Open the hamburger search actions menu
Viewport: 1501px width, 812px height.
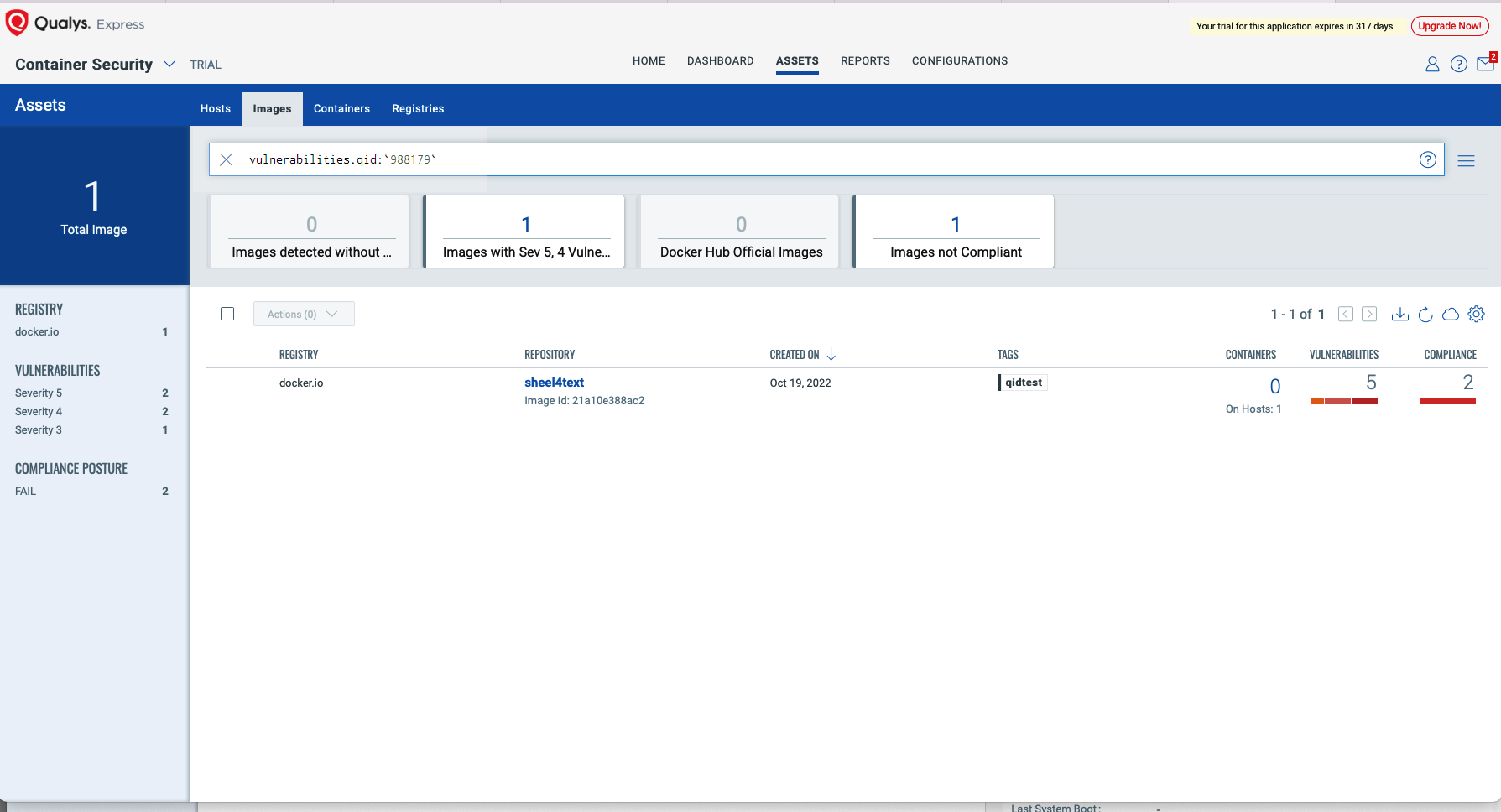1466,161
